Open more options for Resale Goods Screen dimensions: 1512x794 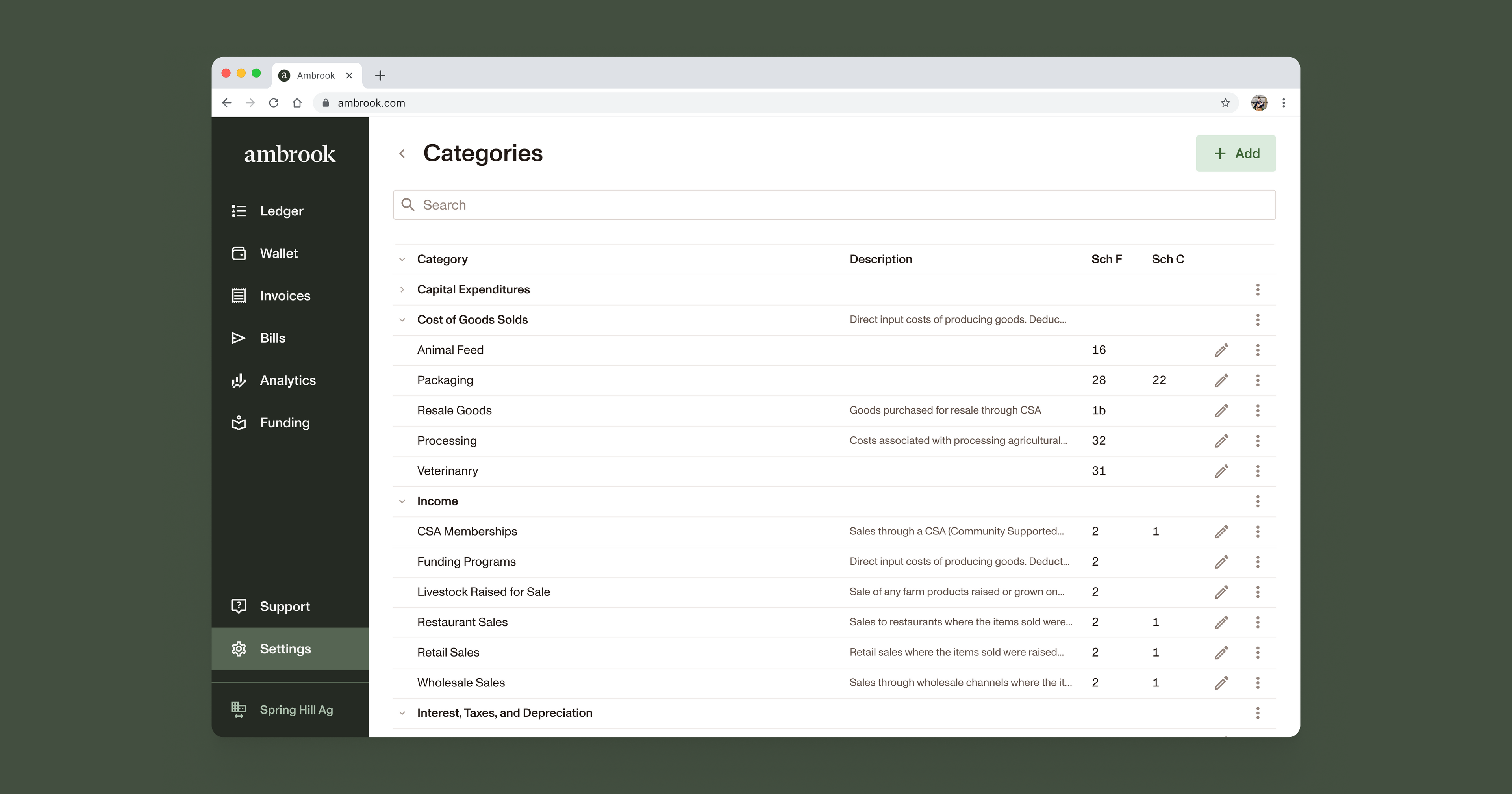[1258, 410]
